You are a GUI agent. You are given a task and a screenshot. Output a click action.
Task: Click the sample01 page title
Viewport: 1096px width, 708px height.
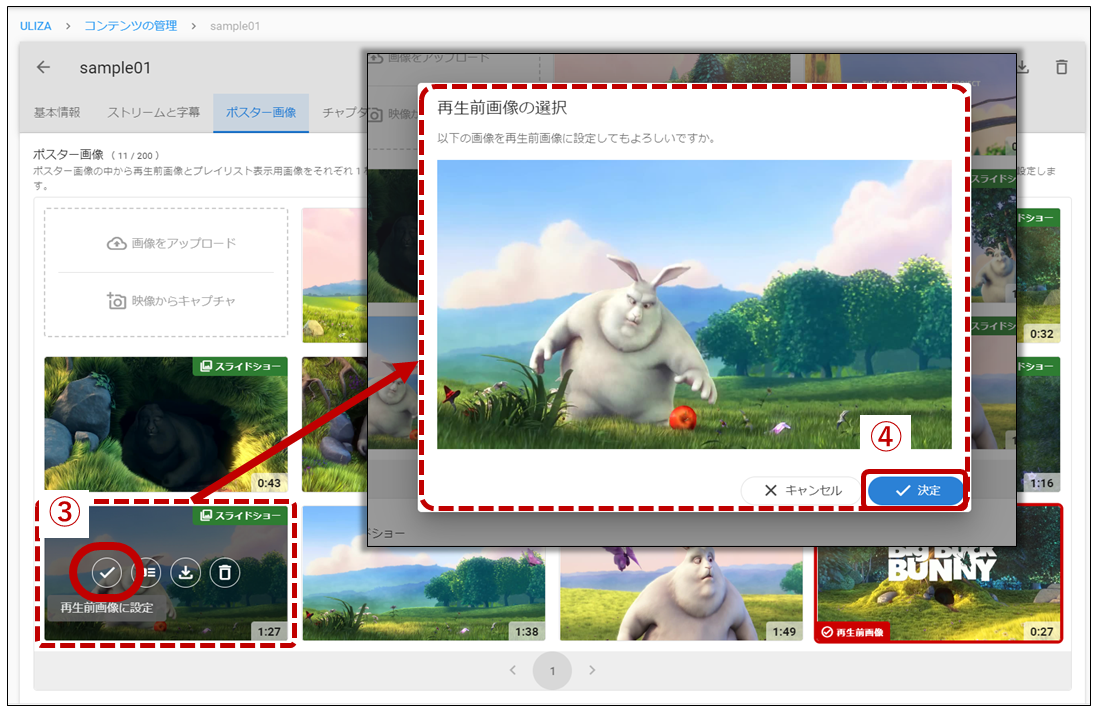tap(115, 68)
